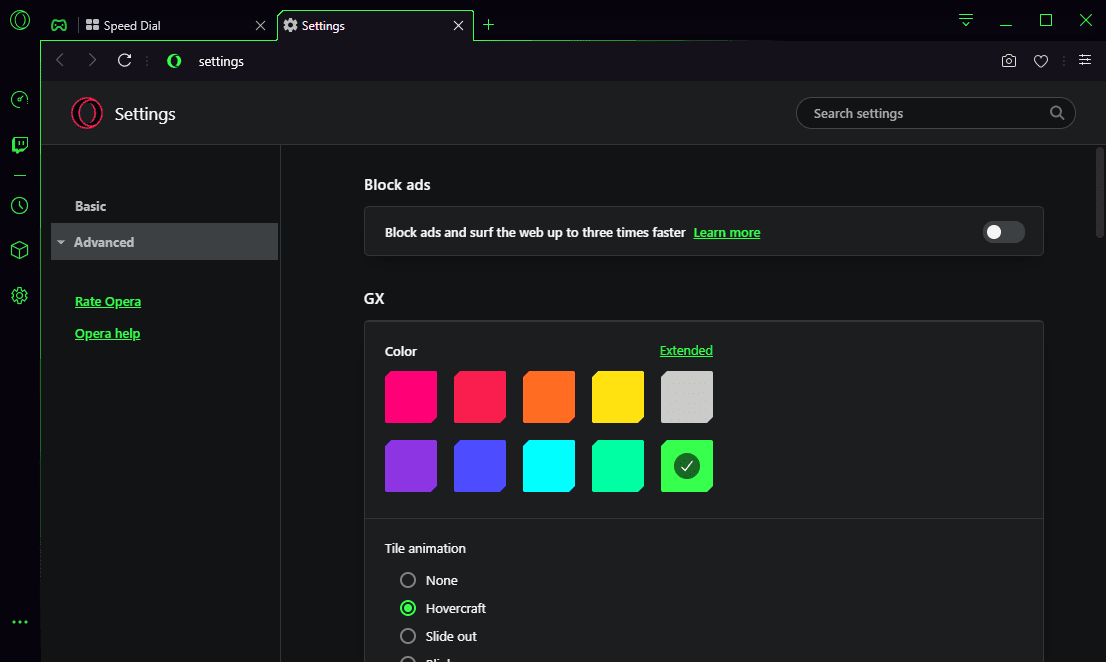
Task: Close the Speed Dial tab
Action: [260, 25]
